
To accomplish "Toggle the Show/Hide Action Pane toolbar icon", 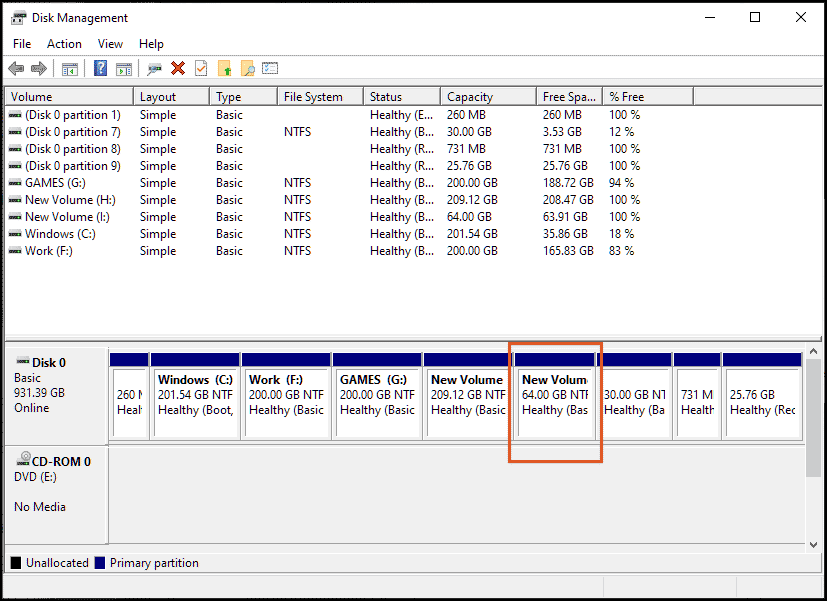I will point(123,68).
